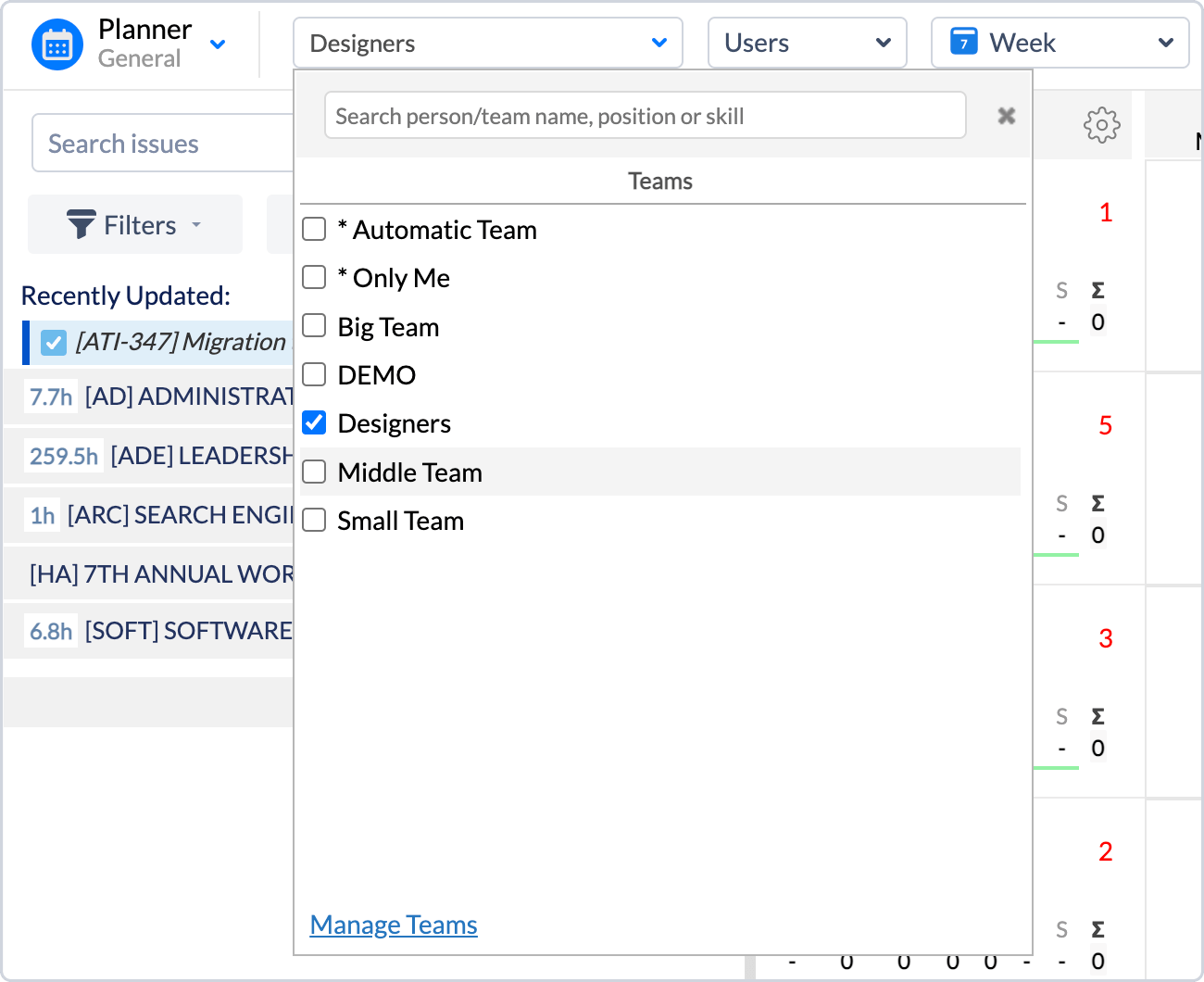The width and height of the screenshot is (1204, 982).
Task: Open the Manage Teams link
Action: coord(394,925)
